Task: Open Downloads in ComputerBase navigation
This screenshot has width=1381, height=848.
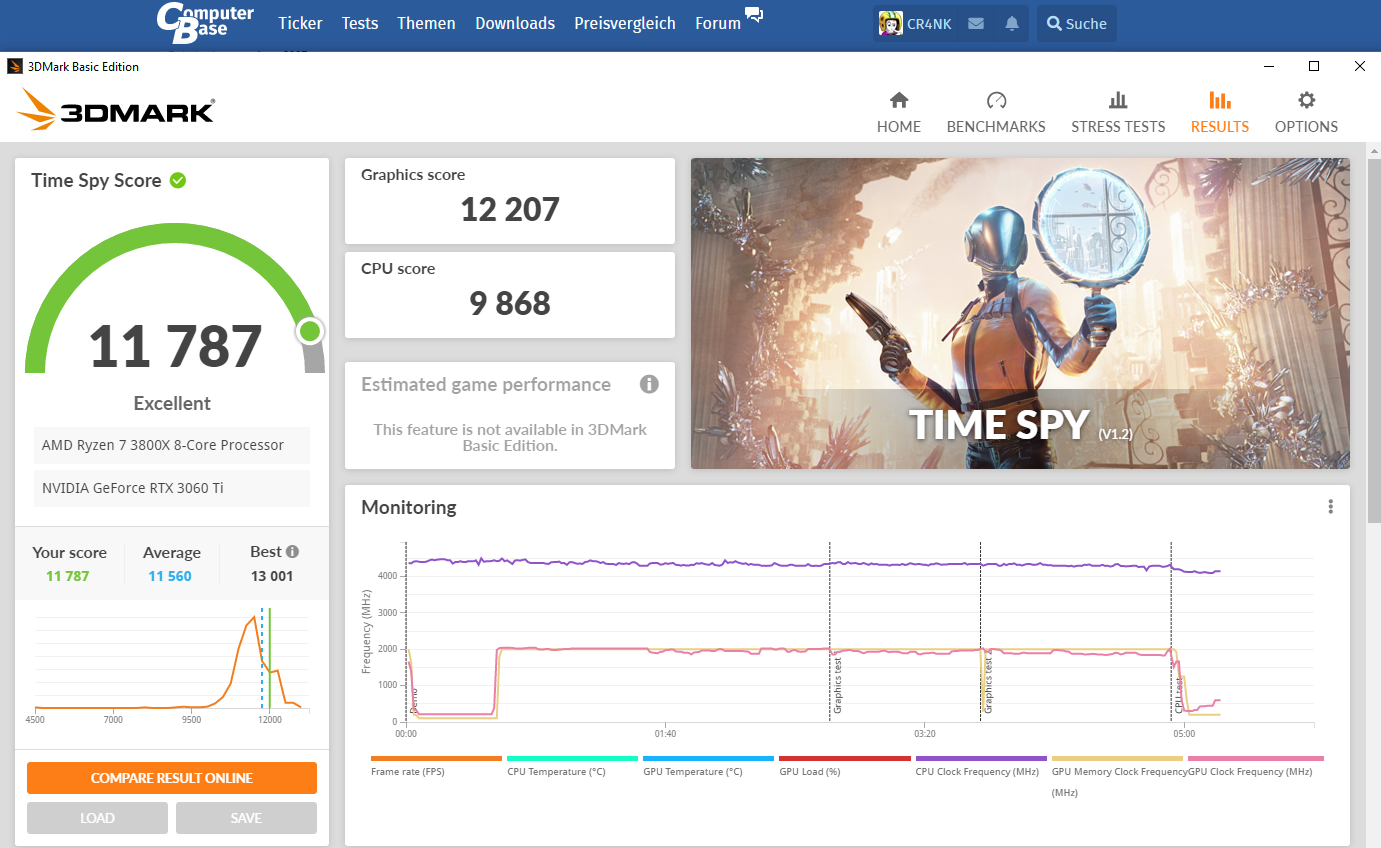Action: coord(515,23)
